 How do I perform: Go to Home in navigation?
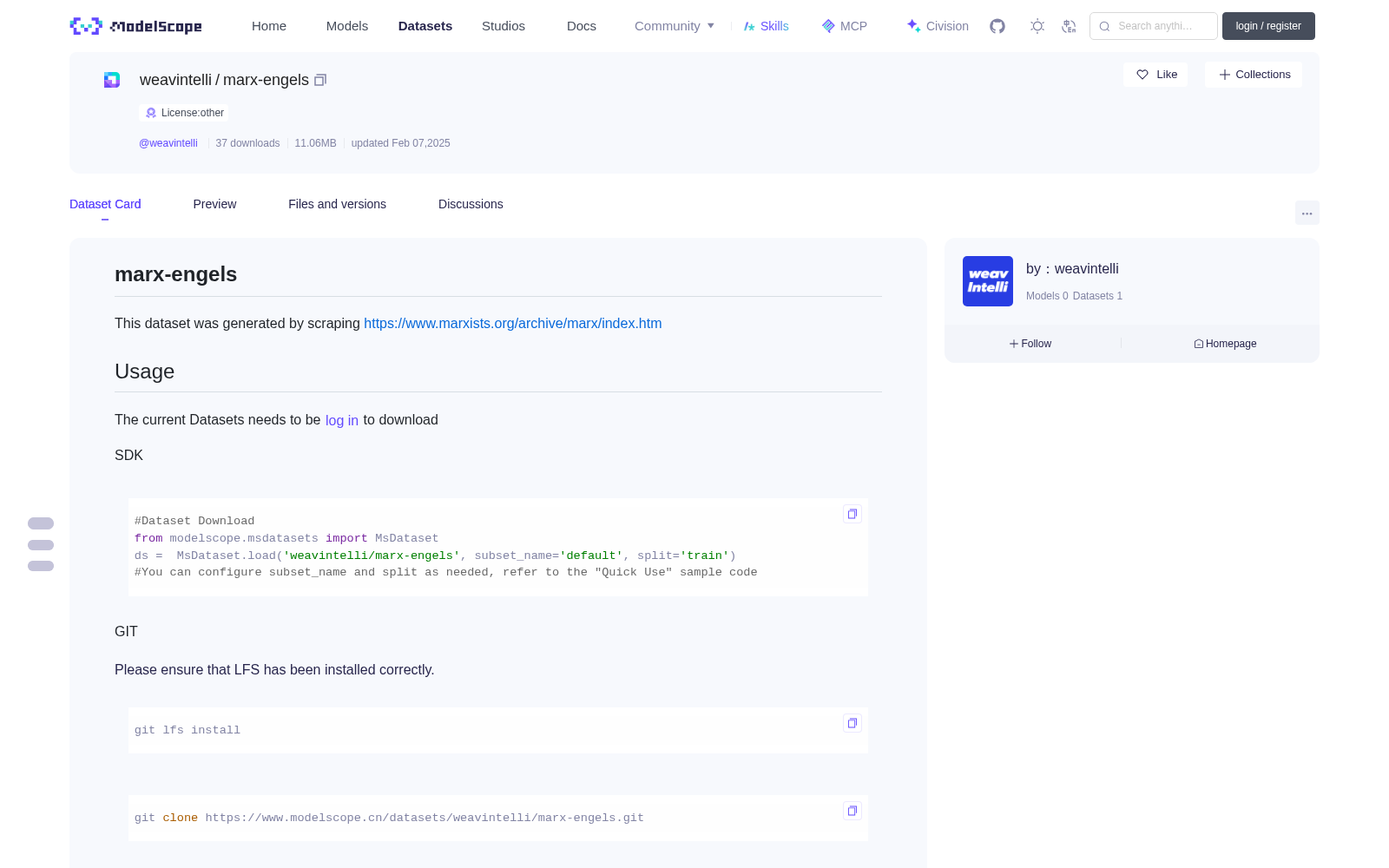(x=269, y=26)
